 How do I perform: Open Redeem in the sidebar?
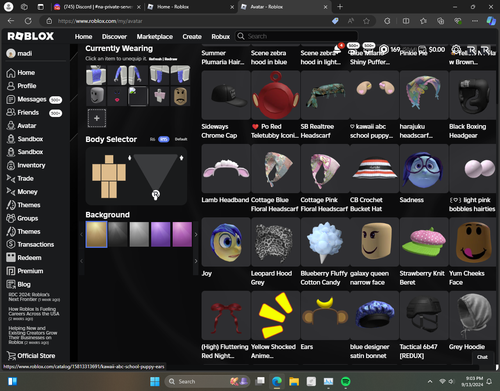24,258
